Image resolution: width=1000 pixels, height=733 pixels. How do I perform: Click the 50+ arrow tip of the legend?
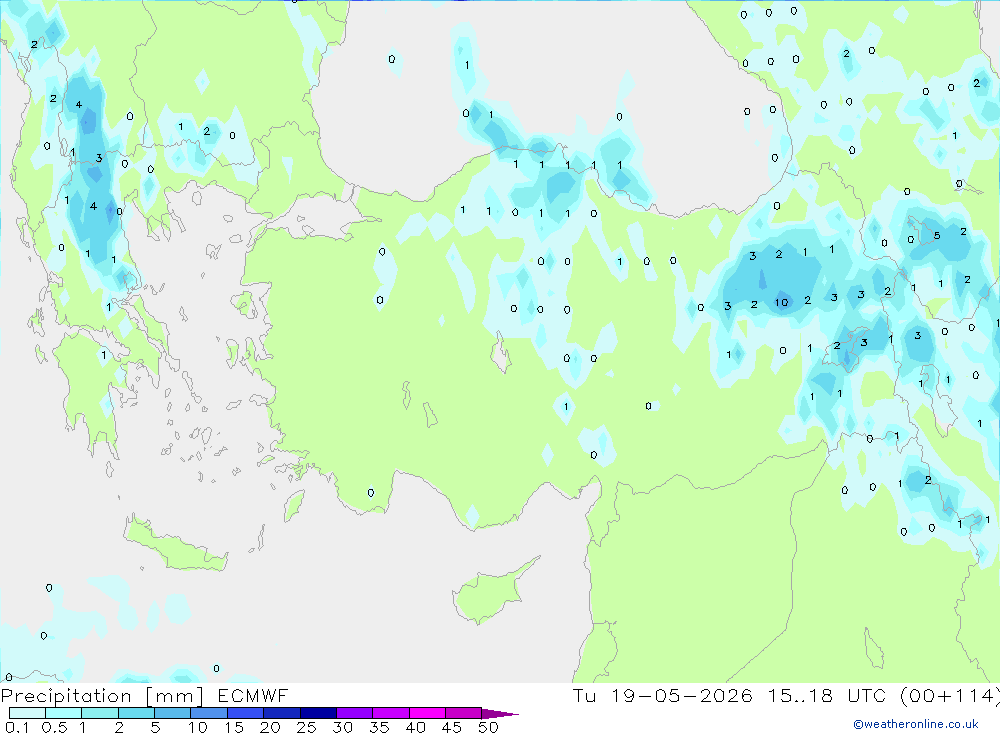point(500,713)
